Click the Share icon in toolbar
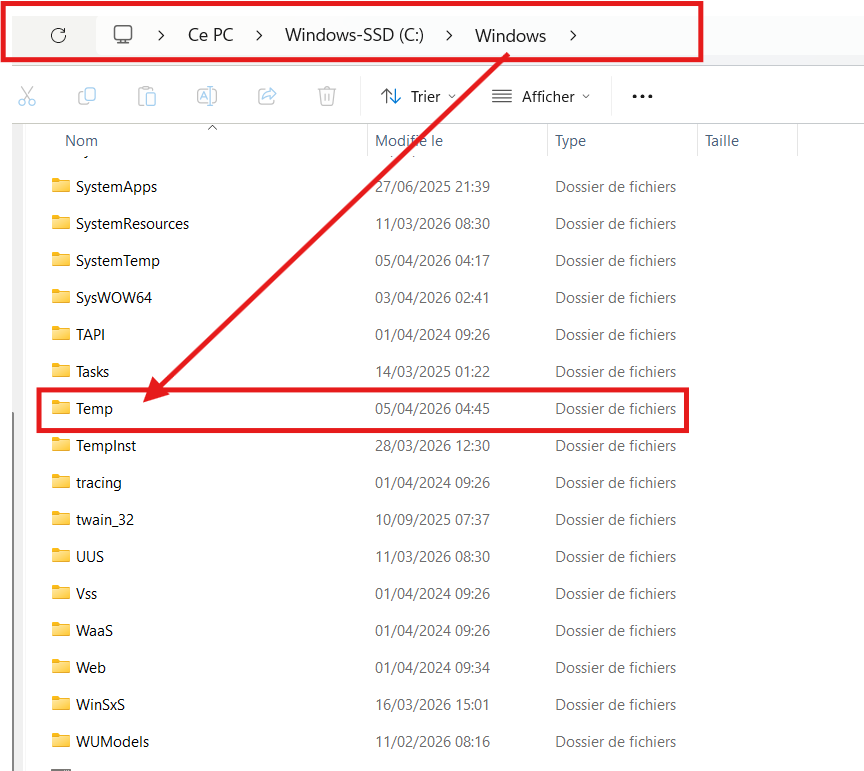864x771 pixels. click(x=267, y=96)
